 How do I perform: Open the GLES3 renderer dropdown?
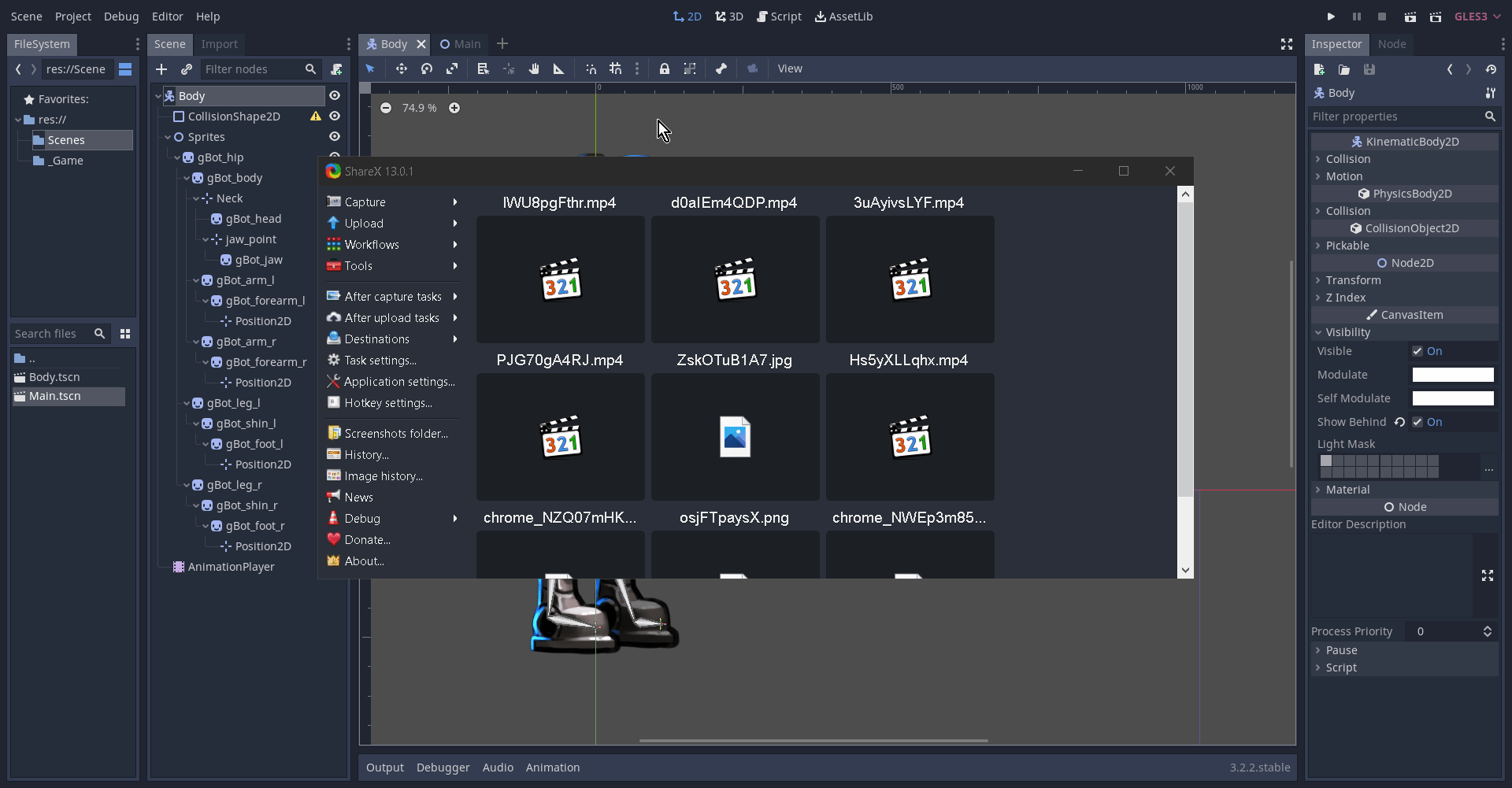coord(1477,17)
